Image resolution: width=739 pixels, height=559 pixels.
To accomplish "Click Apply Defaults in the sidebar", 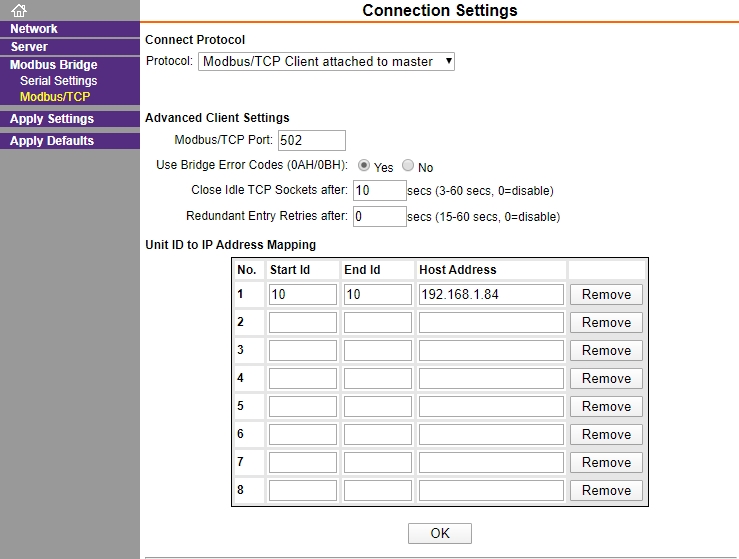I will click(52, 141).
